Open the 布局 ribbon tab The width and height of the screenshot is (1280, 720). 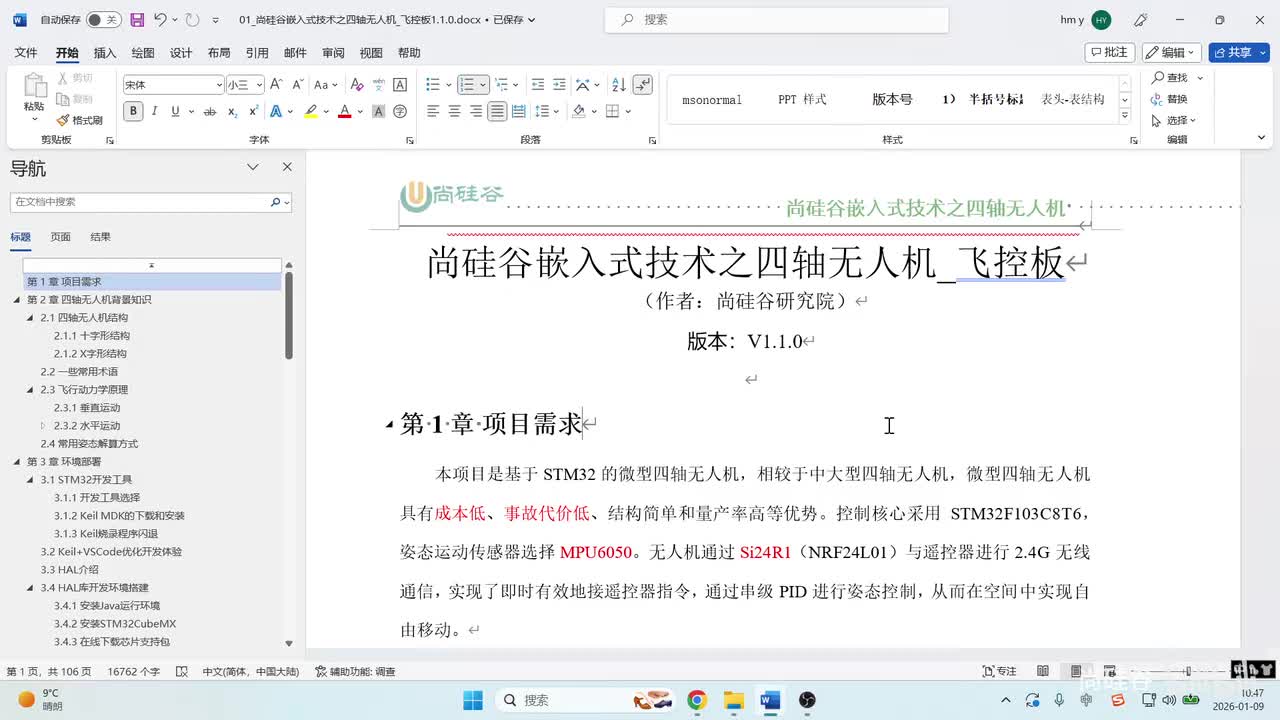218,53
